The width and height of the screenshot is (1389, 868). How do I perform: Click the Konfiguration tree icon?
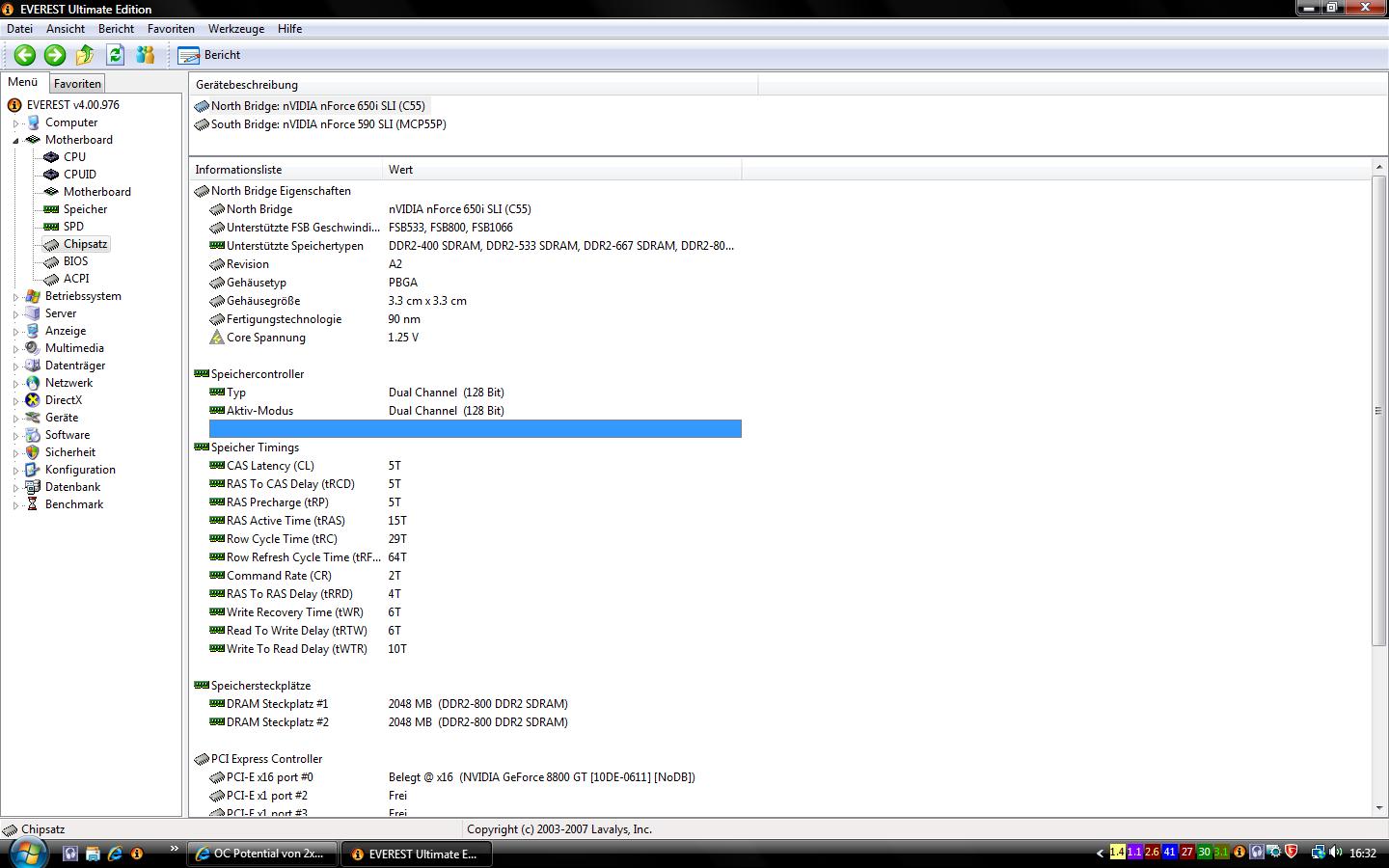coord(33,470)
